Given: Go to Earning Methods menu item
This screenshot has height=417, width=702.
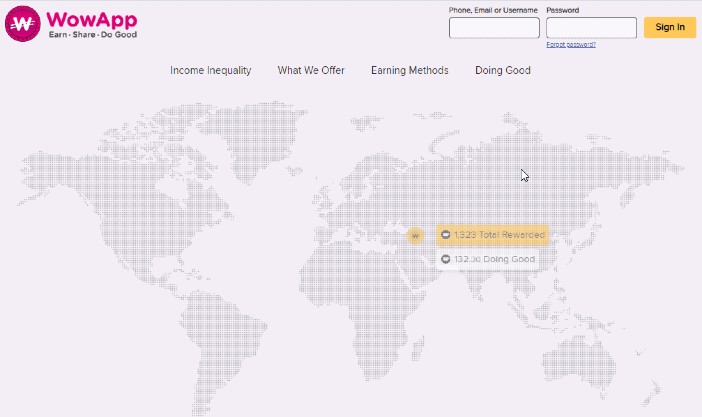Looking at the screenshot, I should click(410, 70).
